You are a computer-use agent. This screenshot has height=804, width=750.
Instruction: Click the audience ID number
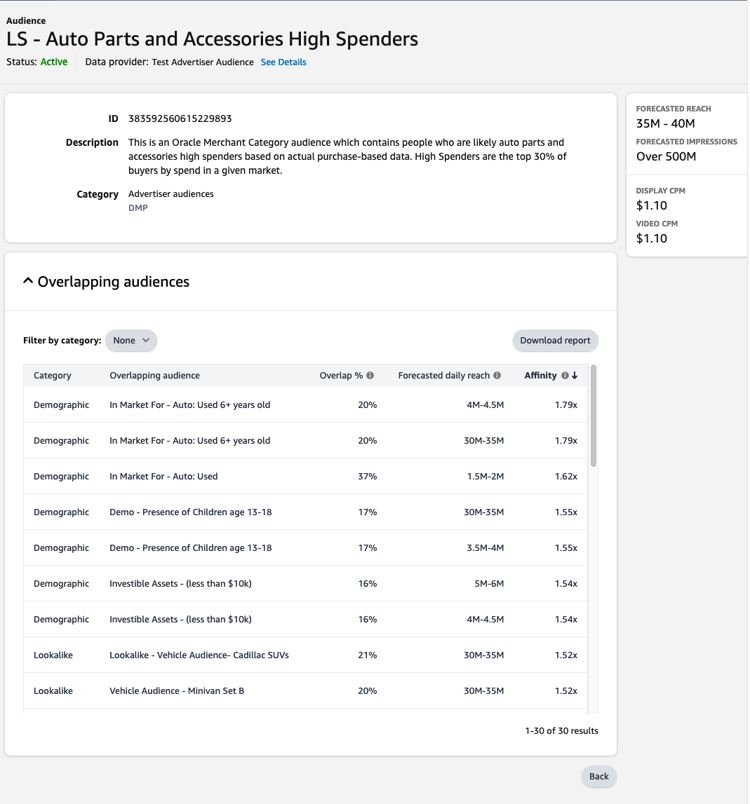pos(180,118)
